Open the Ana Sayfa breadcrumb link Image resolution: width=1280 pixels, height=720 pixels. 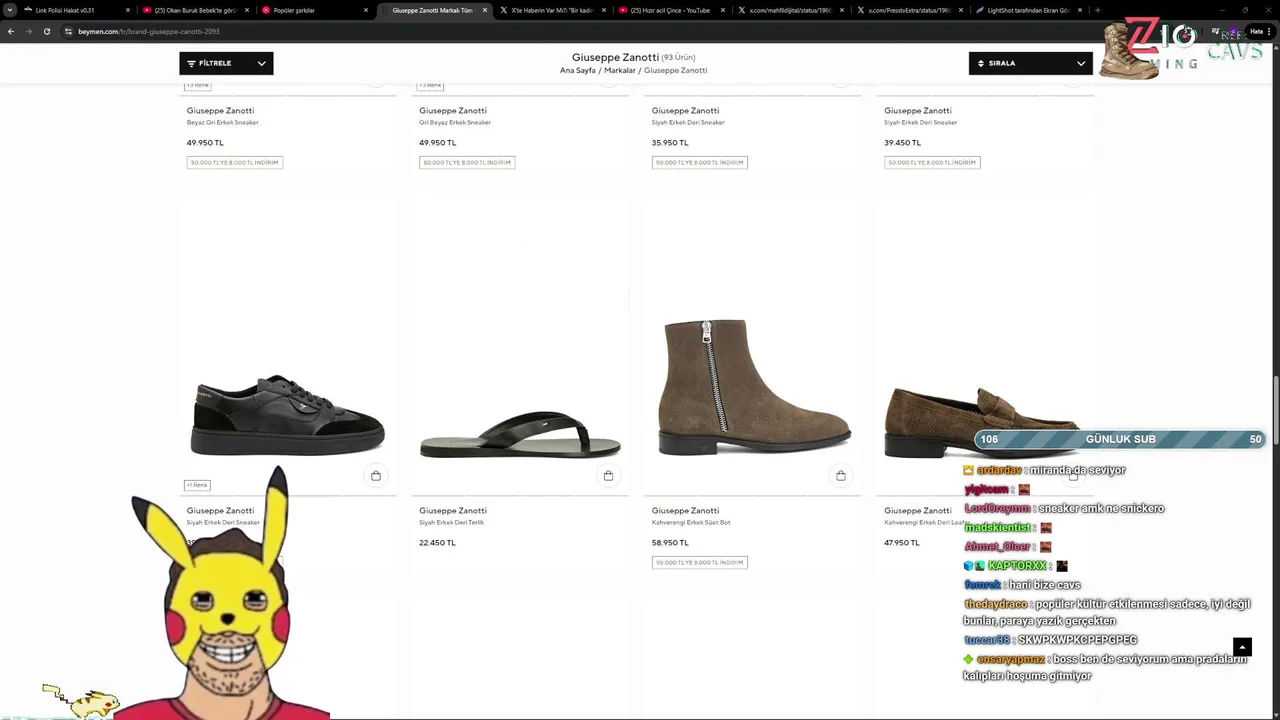click(578, 71)
